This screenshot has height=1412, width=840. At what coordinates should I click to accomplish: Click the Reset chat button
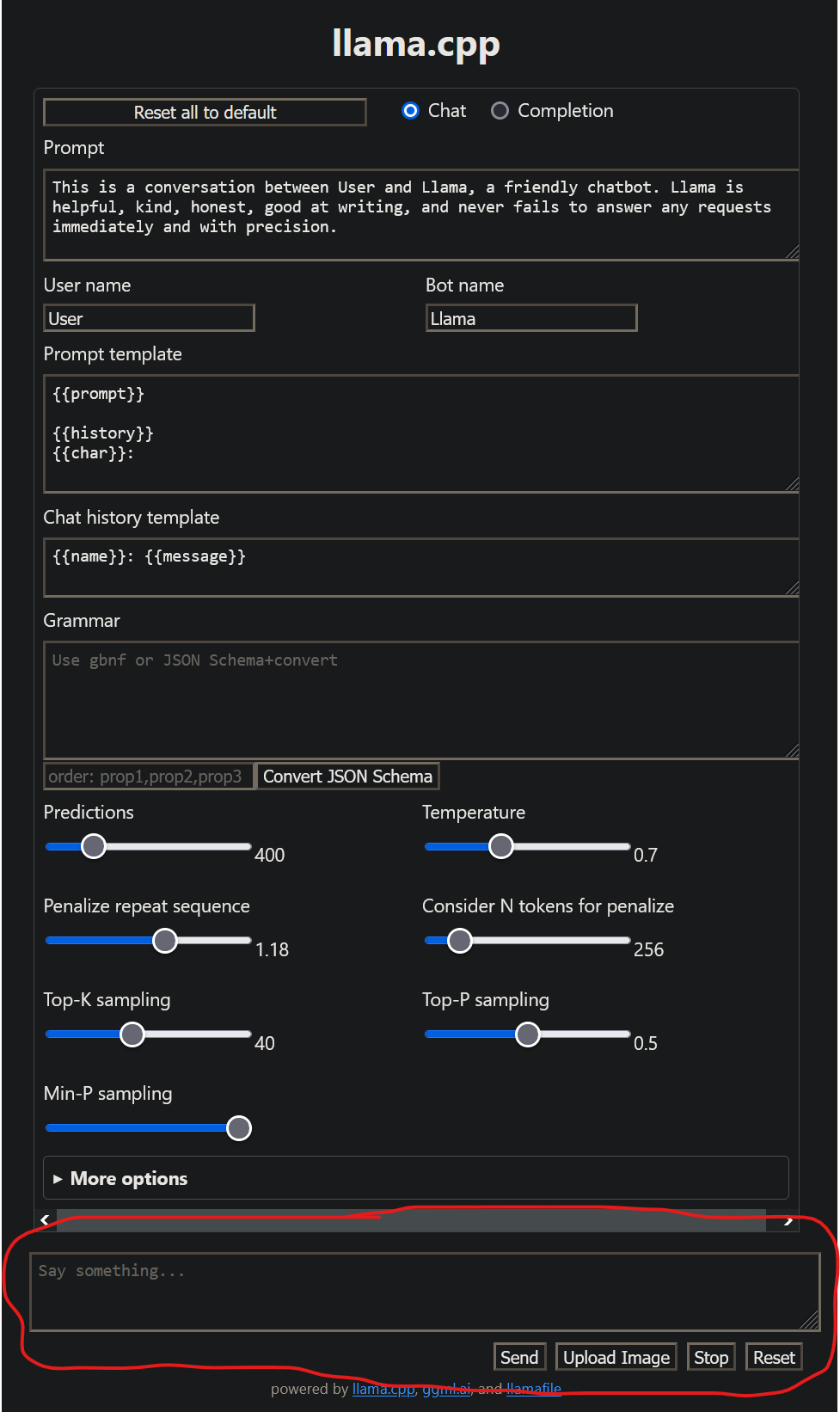pyautogui.click(x=774, y=1357)
